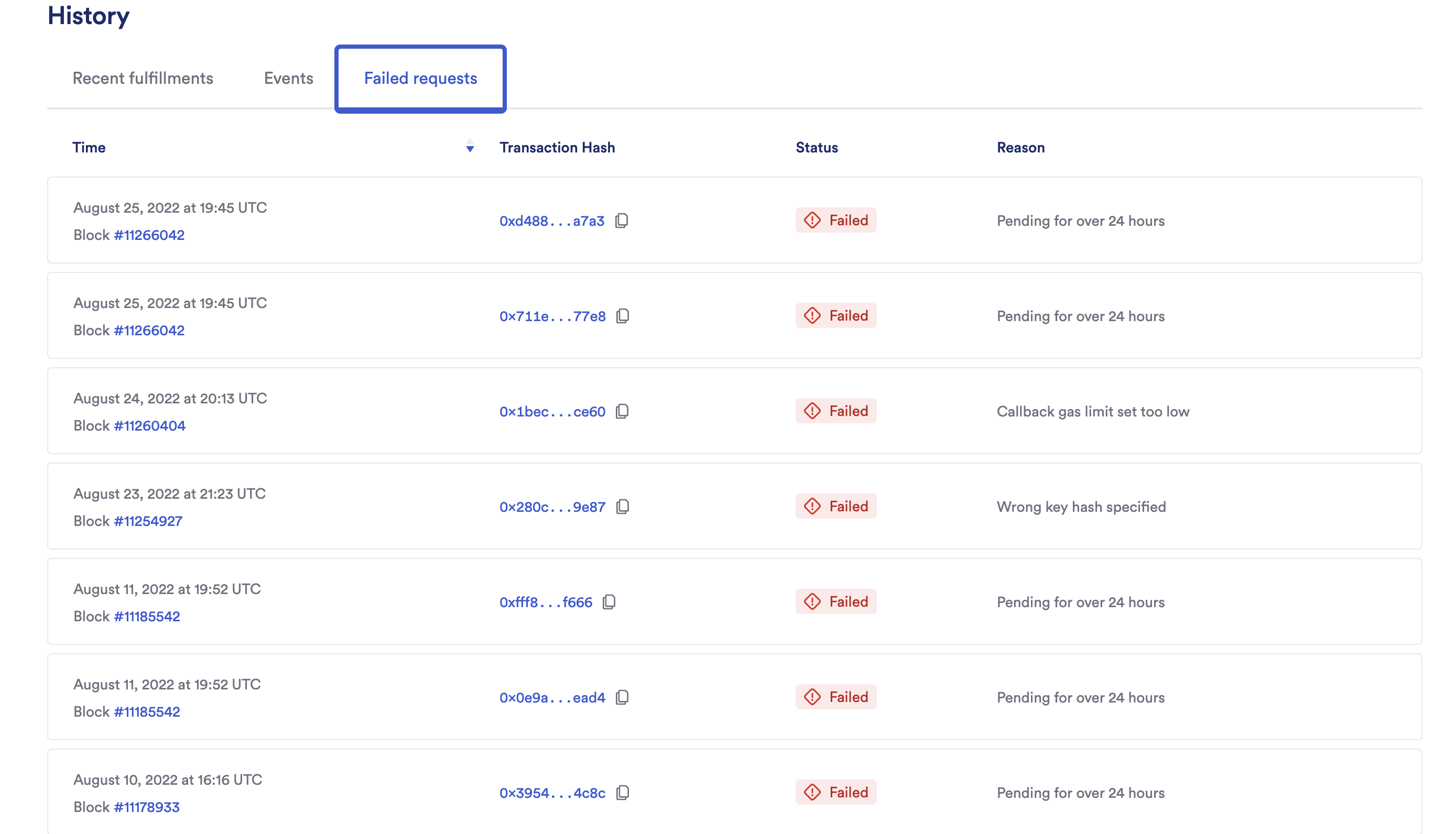Viewport: 1456px width, 834px height.
Task: Copy transaction hash 0x0e9a...ead4
Action: click(622, 697)
